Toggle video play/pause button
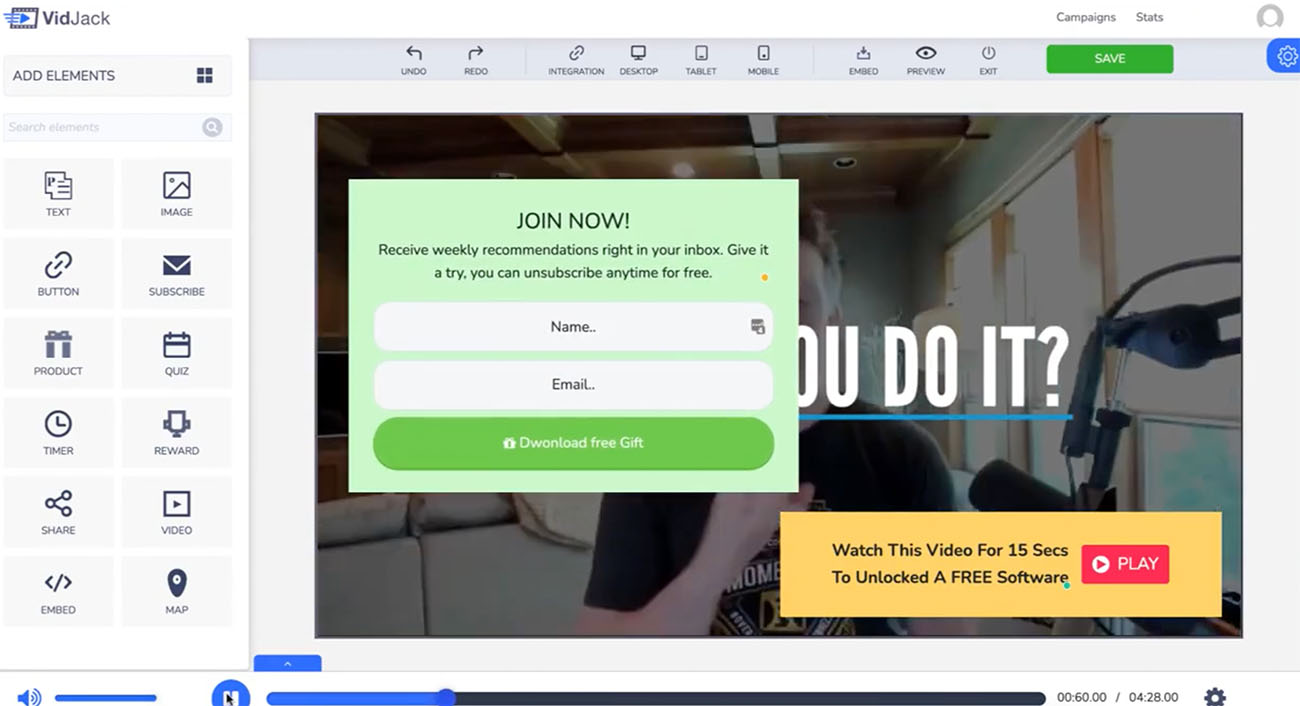This screenshot has width=1300, height=706. pyautogui.click(x=230, y=696)
